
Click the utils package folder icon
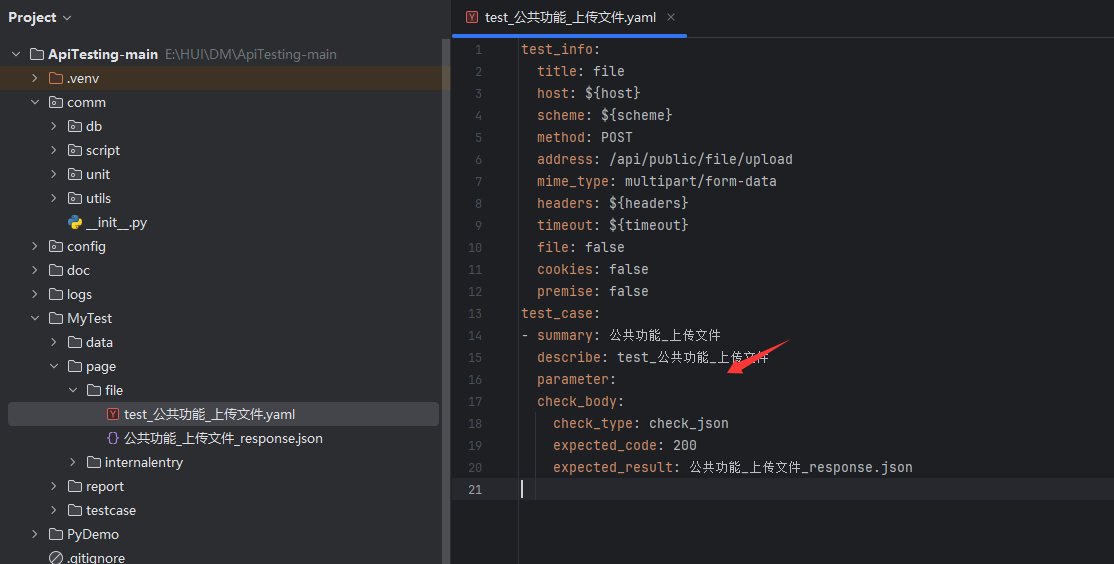tap(75, 198)
